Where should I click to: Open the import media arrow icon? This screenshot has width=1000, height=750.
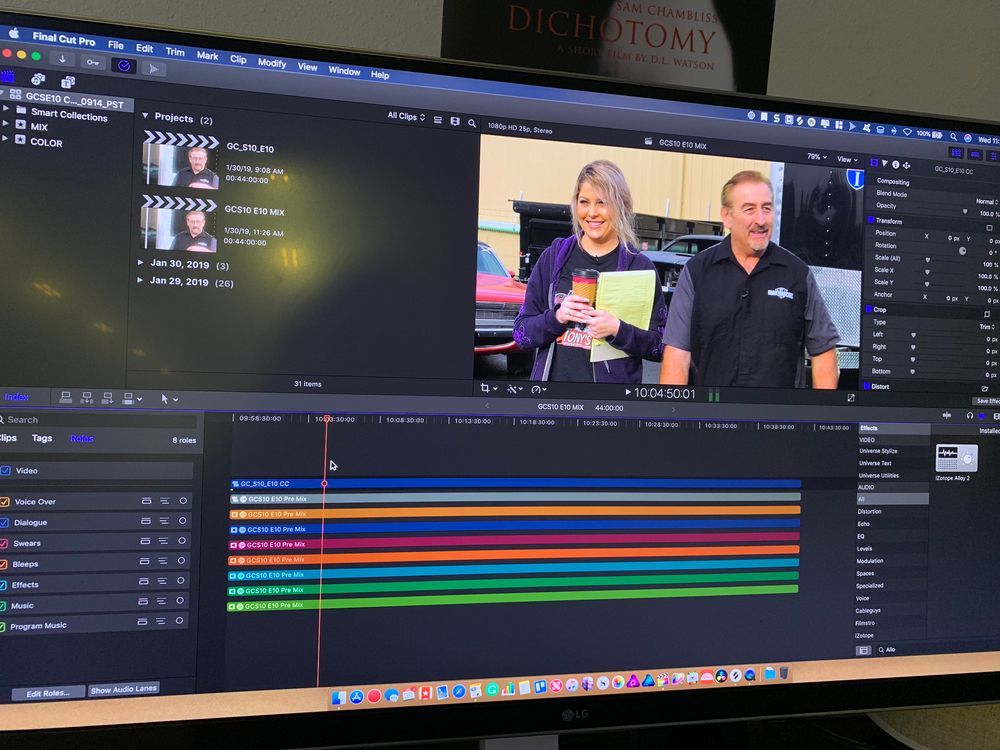[x=62, y=59]
